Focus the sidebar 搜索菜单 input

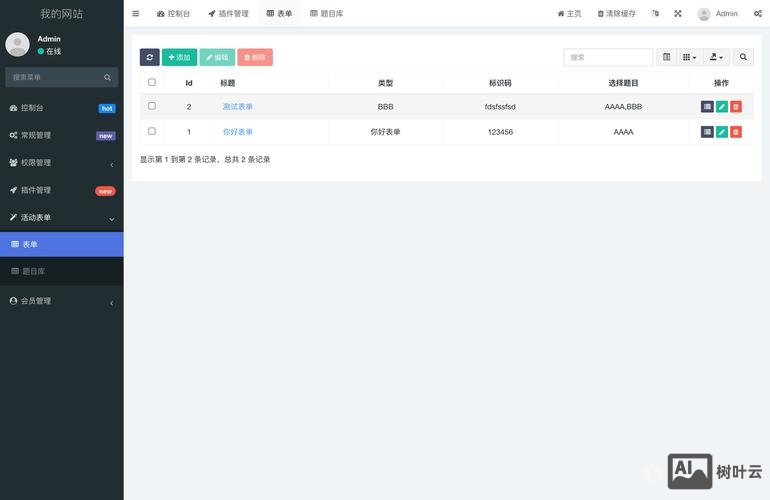pyautogui.click(x=54, y=77)
